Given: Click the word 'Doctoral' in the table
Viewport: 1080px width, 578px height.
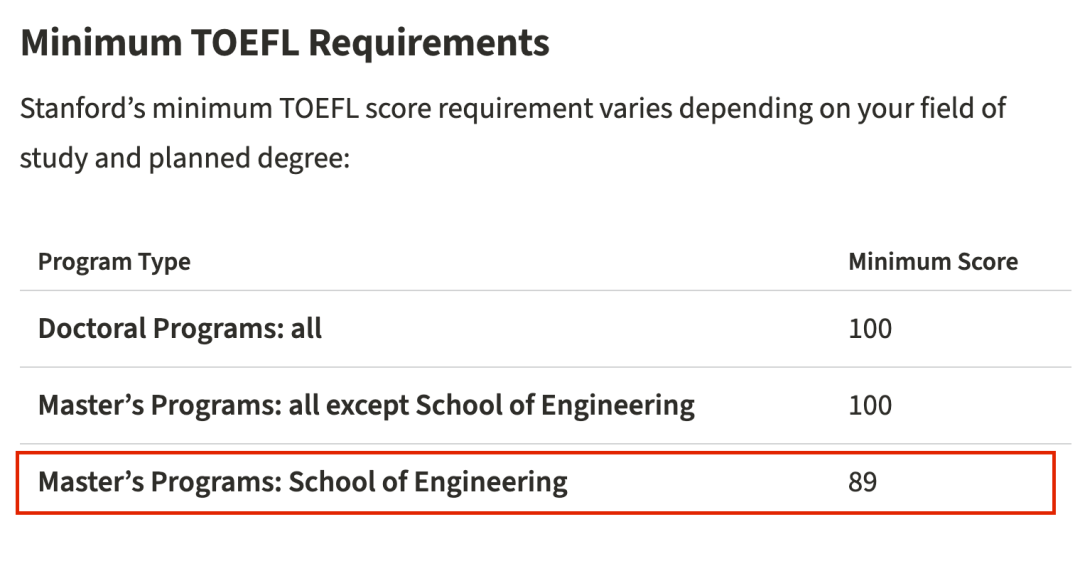Looking at the screenshot, I should tap(92, 329).
